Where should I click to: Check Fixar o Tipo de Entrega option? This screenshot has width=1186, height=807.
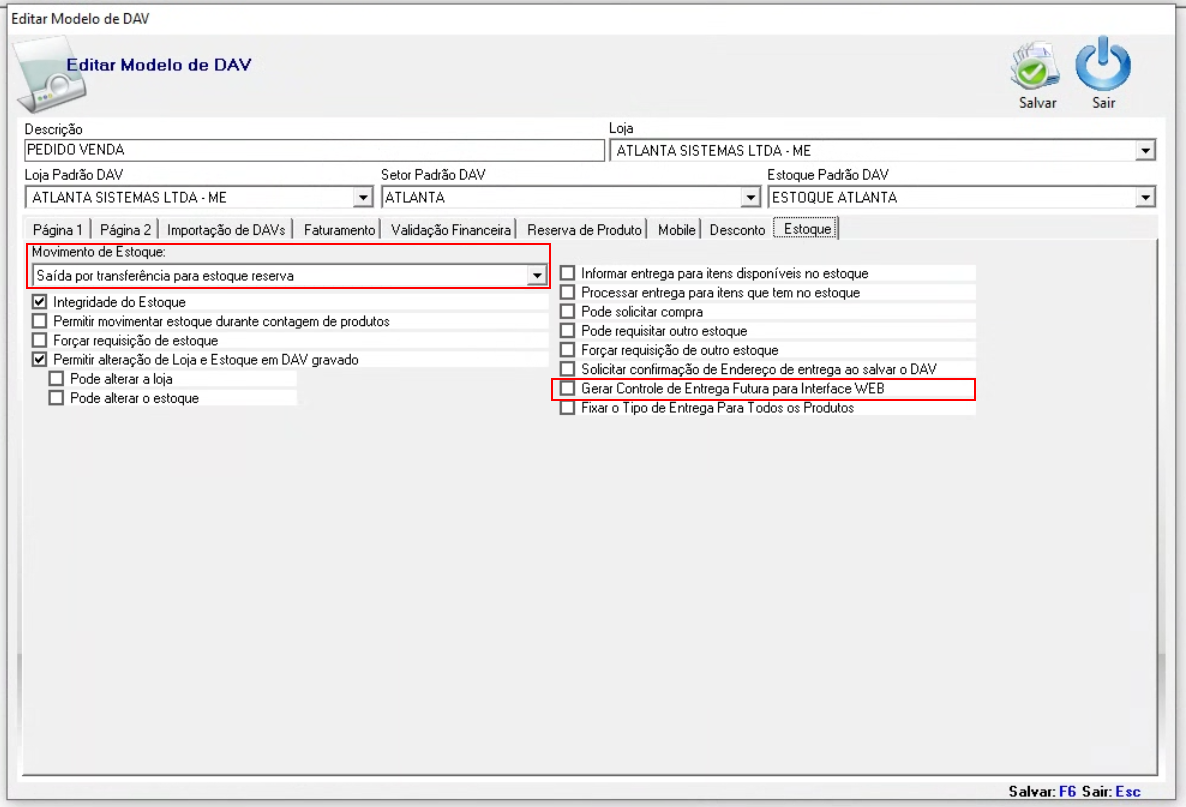tap(568, 408)
